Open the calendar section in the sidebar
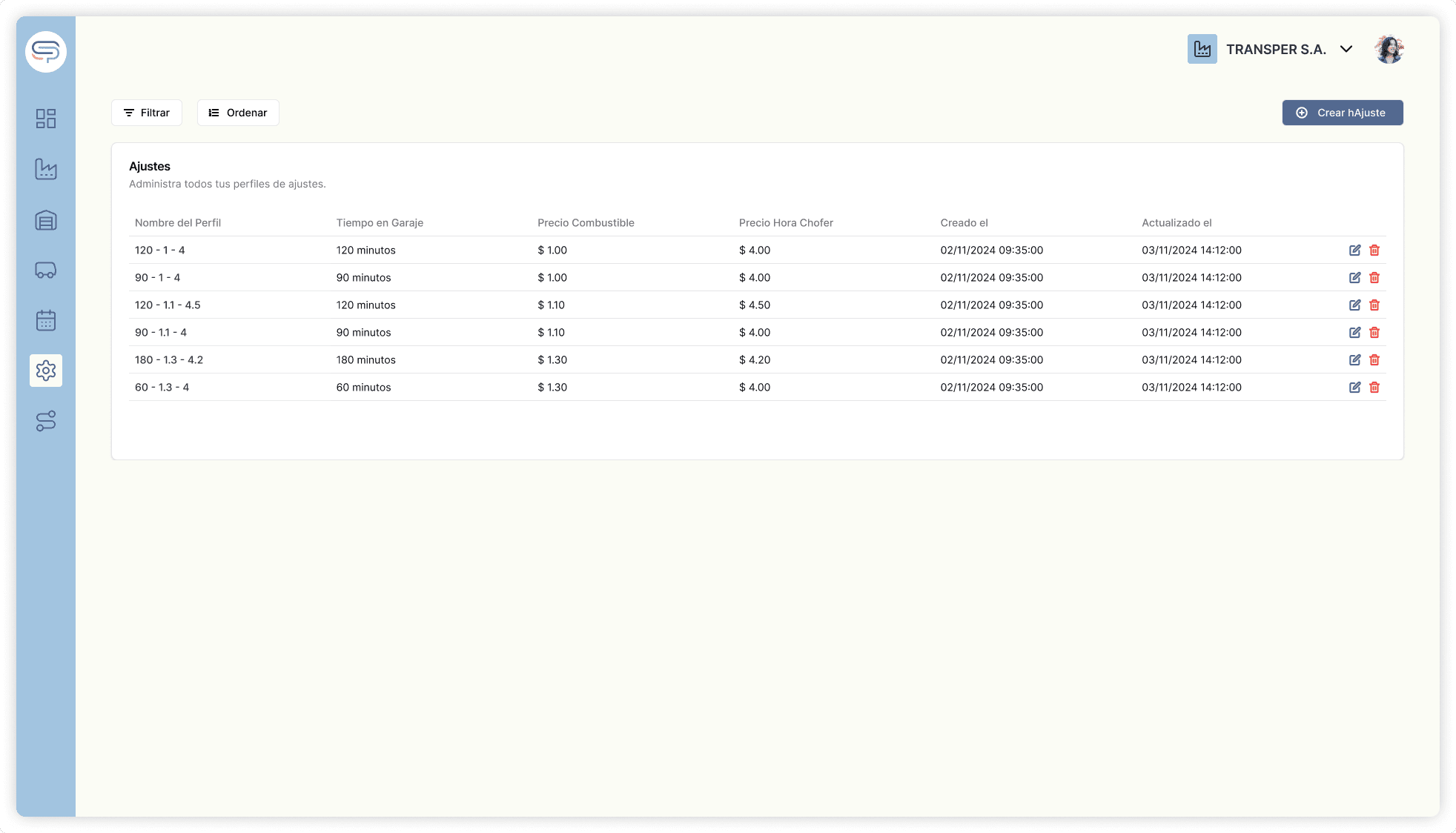Screen dimensions: 1456x833 (x=46, y=320)
